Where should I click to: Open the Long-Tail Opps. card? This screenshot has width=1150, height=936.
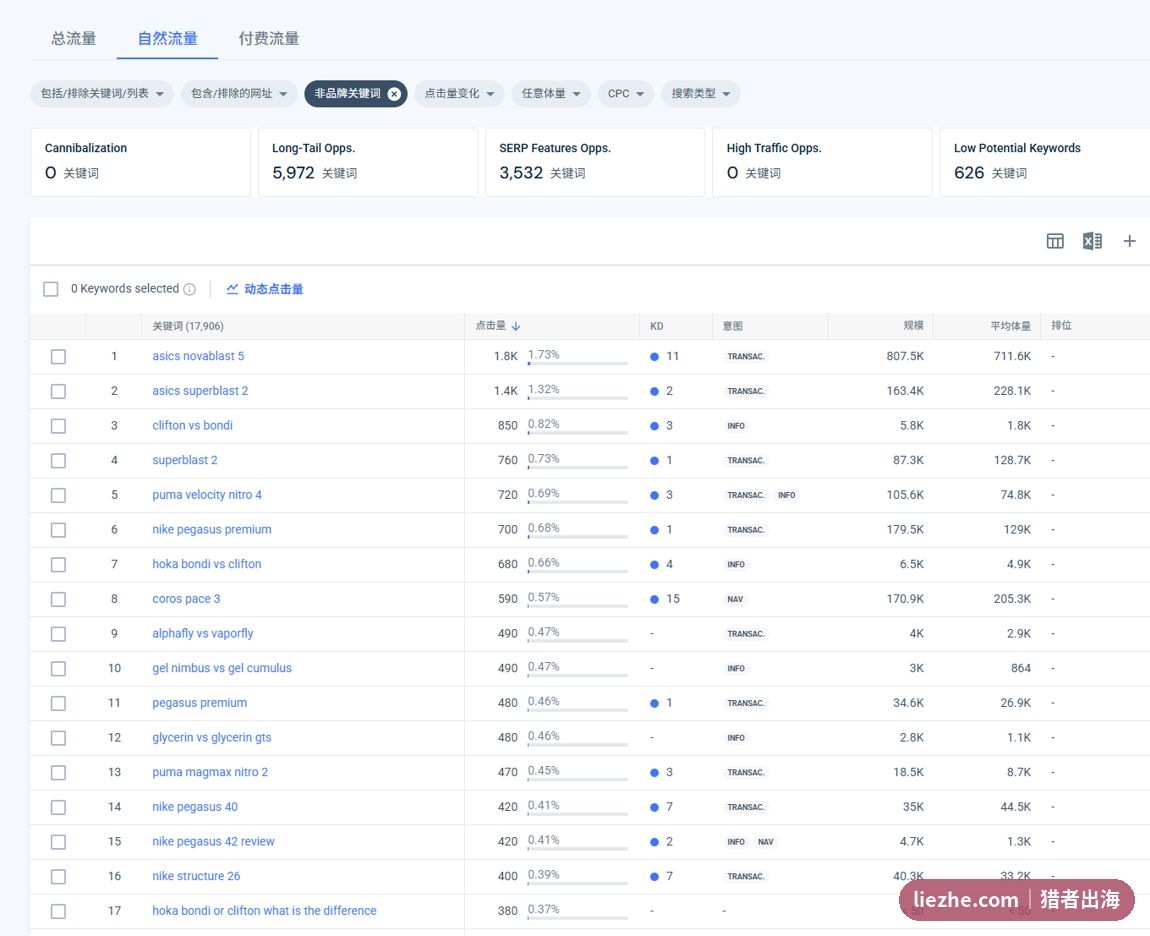pos(368,162)
